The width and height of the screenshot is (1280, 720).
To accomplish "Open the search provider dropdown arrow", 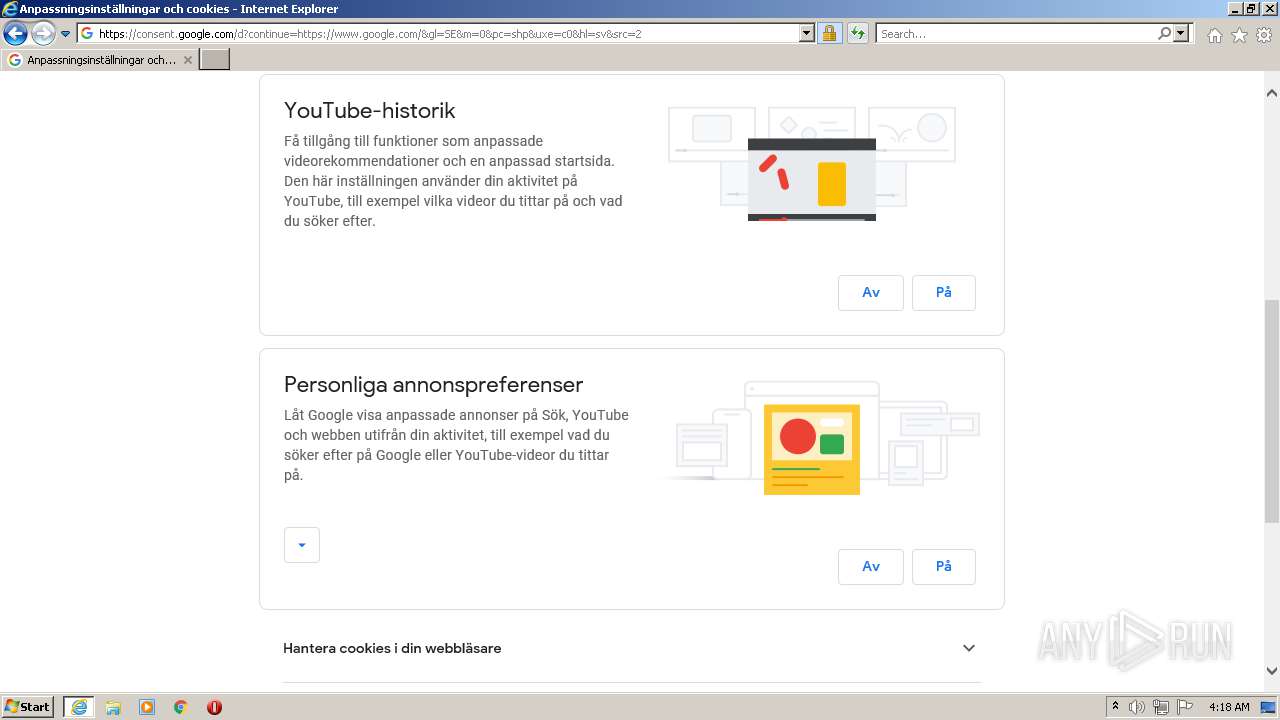I will [x=1182, y=33].
